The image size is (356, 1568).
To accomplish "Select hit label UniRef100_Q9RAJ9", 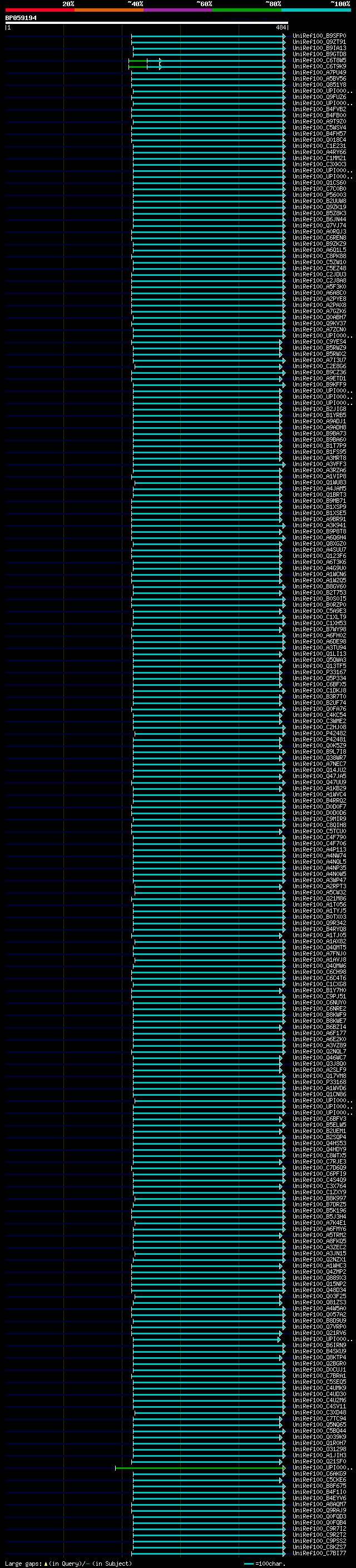I will pos(319,1510).
